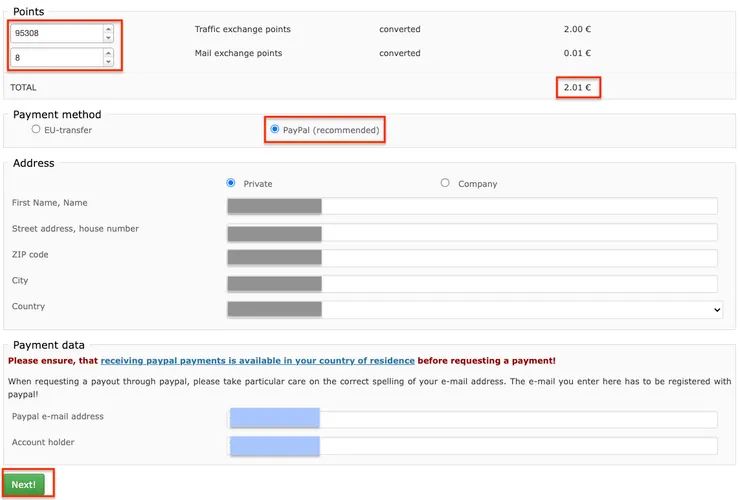The height and width of the screenshot is (500, 740).
Task: Click the City input field
Action: tap(472, 284)
